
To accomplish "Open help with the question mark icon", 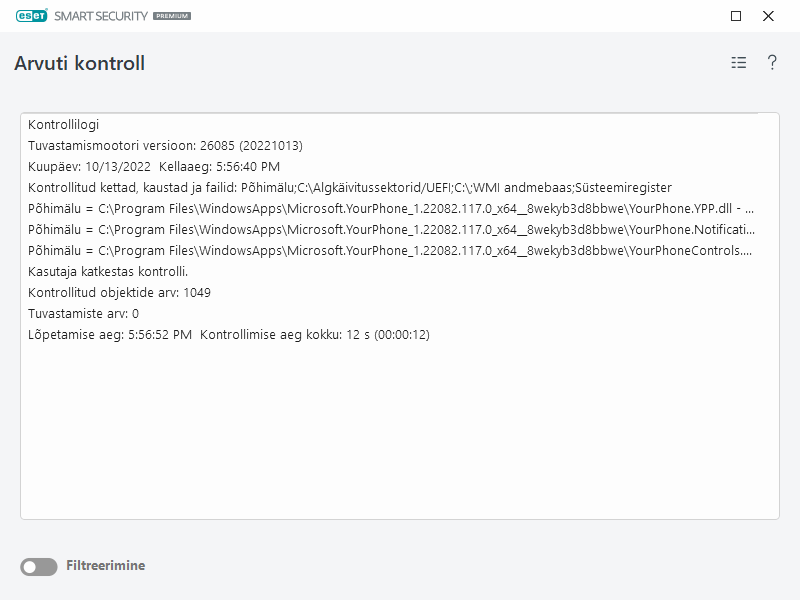I will click(x=772, y=63).
